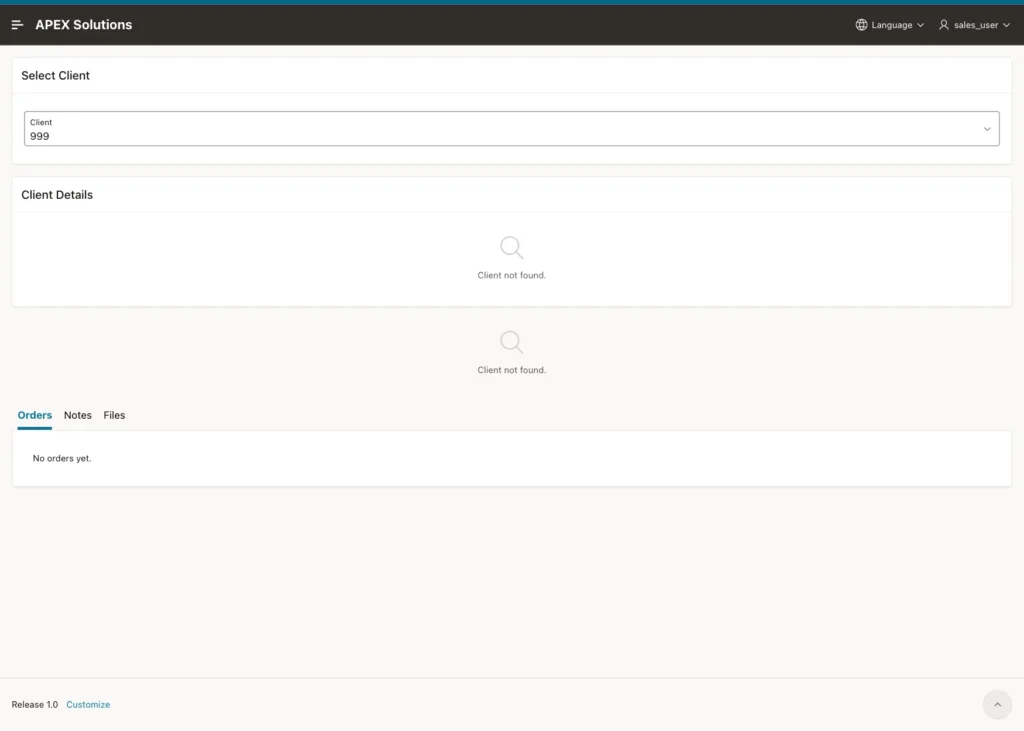Click the magnifier icon inside Client Details
Image resolution: width=1024 pixels, height=731 pixels.
tap(511, 248)
